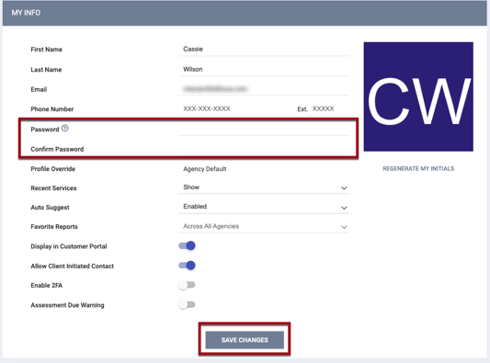Enable the 2FA toggle switch

187,285
